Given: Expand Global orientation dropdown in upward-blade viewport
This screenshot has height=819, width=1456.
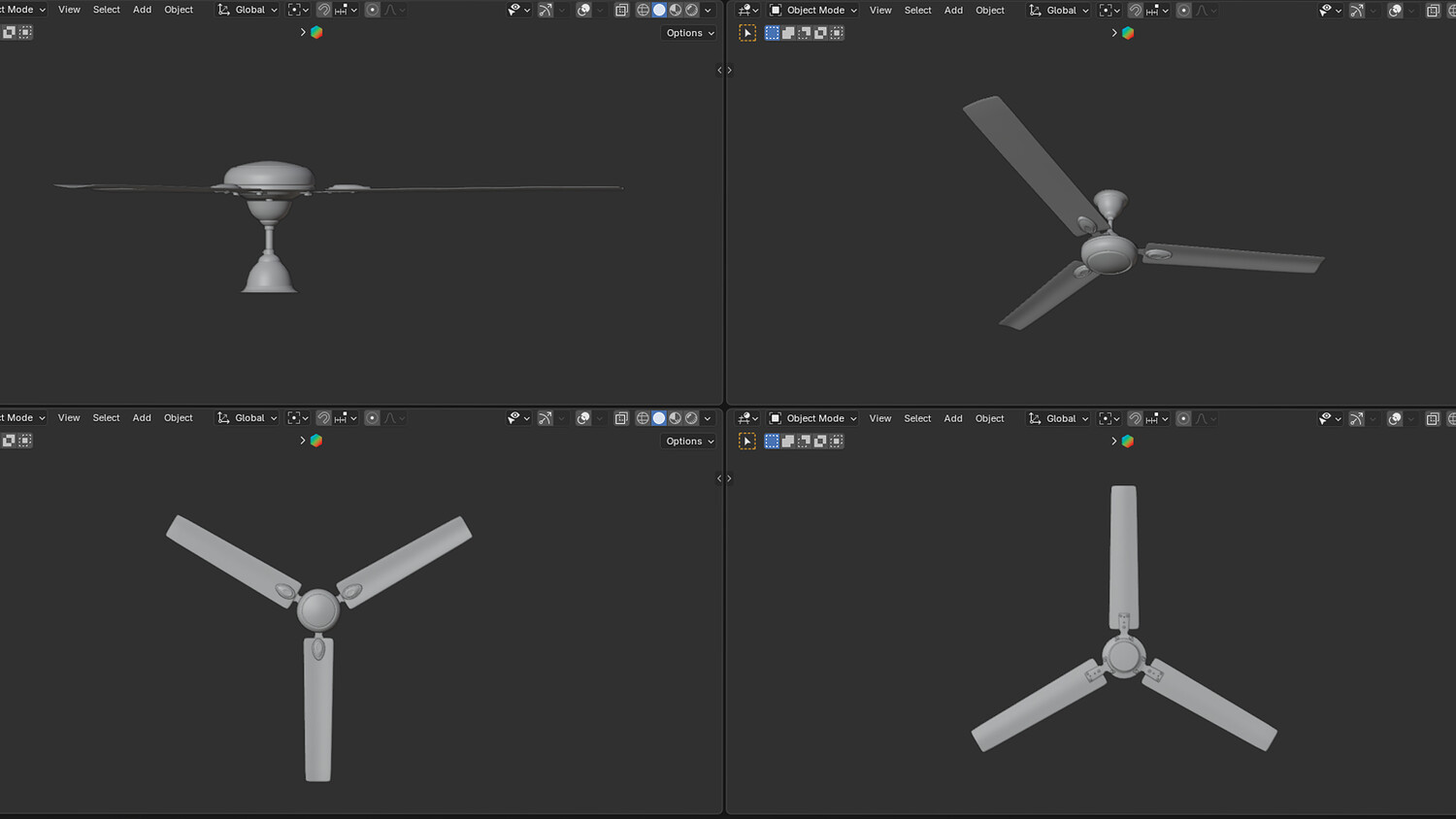Looking at the screenshot, I should coord(1059,418).
